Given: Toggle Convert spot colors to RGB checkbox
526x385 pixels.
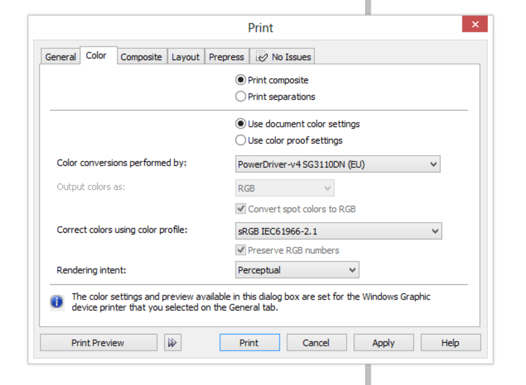Looking at the screenshot, I should (x=241, y=209).
